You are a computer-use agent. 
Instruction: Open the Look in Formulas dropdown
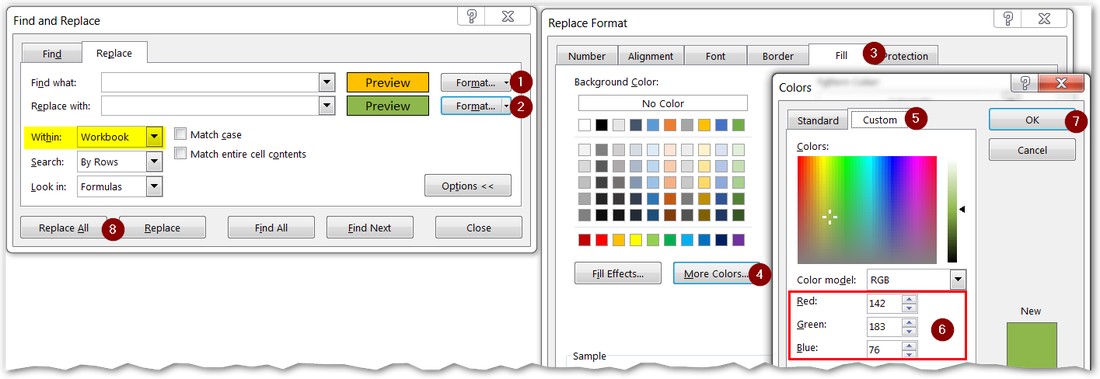pyautogui.click(x=154, y=187)
